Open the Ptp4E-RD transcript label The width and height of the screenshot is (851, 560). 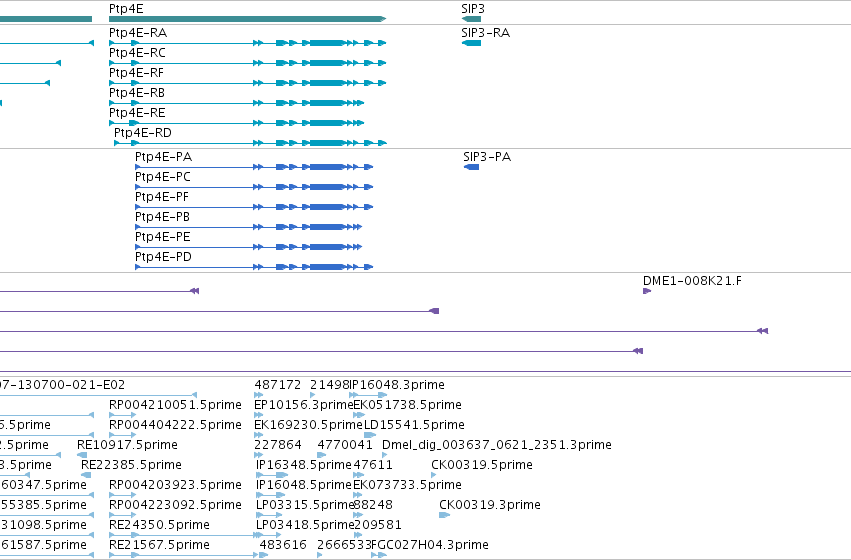143,133
